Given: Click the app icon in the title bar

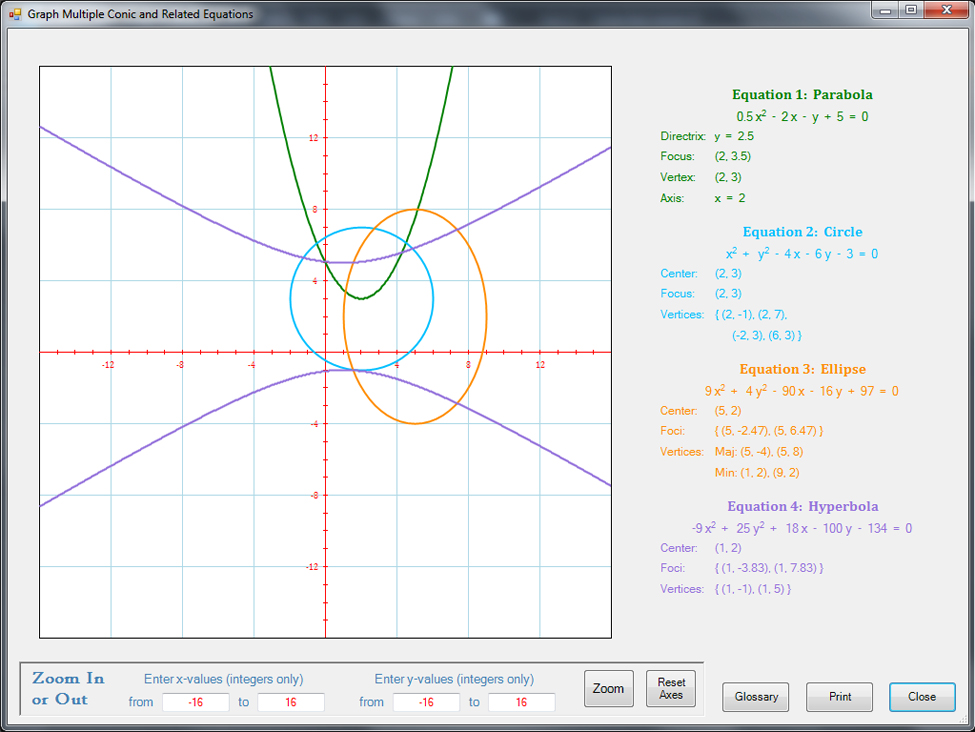Looking at the screenshot, I should click(14, 14).
